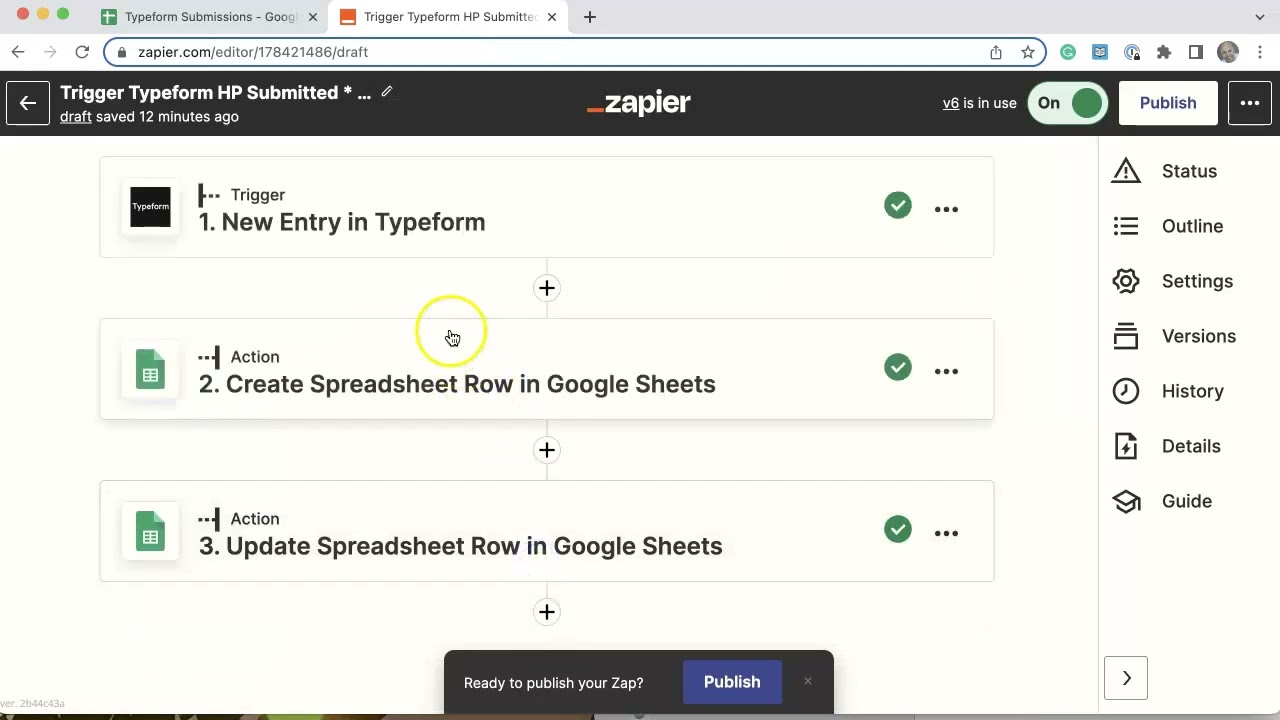
Task: Open browser extensions puzzle icon
Action: tap(1163, 52)
